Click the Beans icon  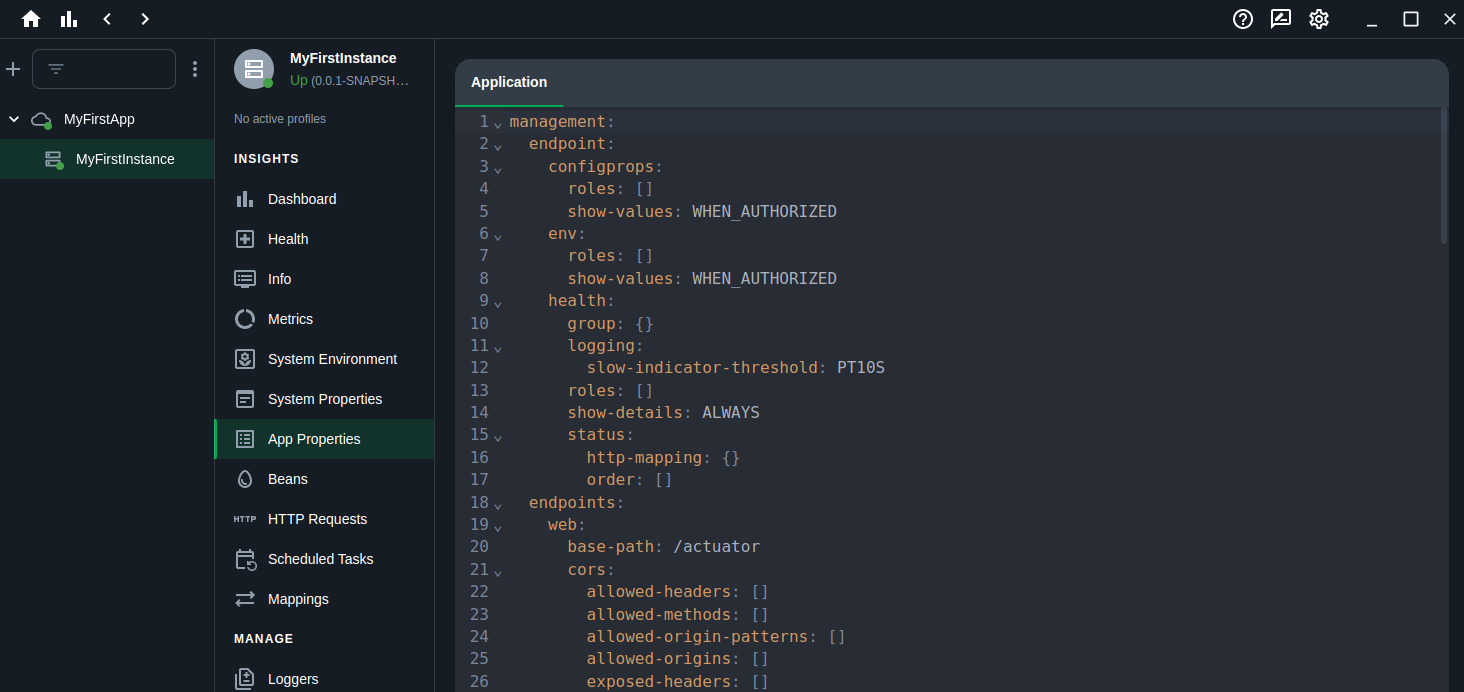(x=245, y=479)
